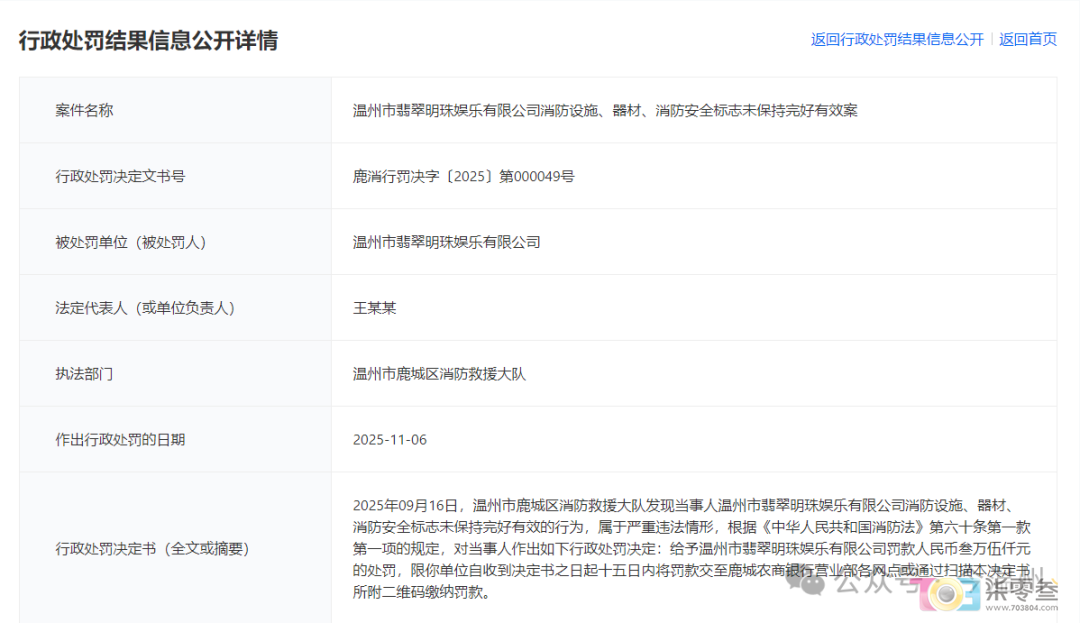The image size is (1080, 623).
Task: Click the 返回行政处罚结果信息公开 link
Action: pos(897,40)
